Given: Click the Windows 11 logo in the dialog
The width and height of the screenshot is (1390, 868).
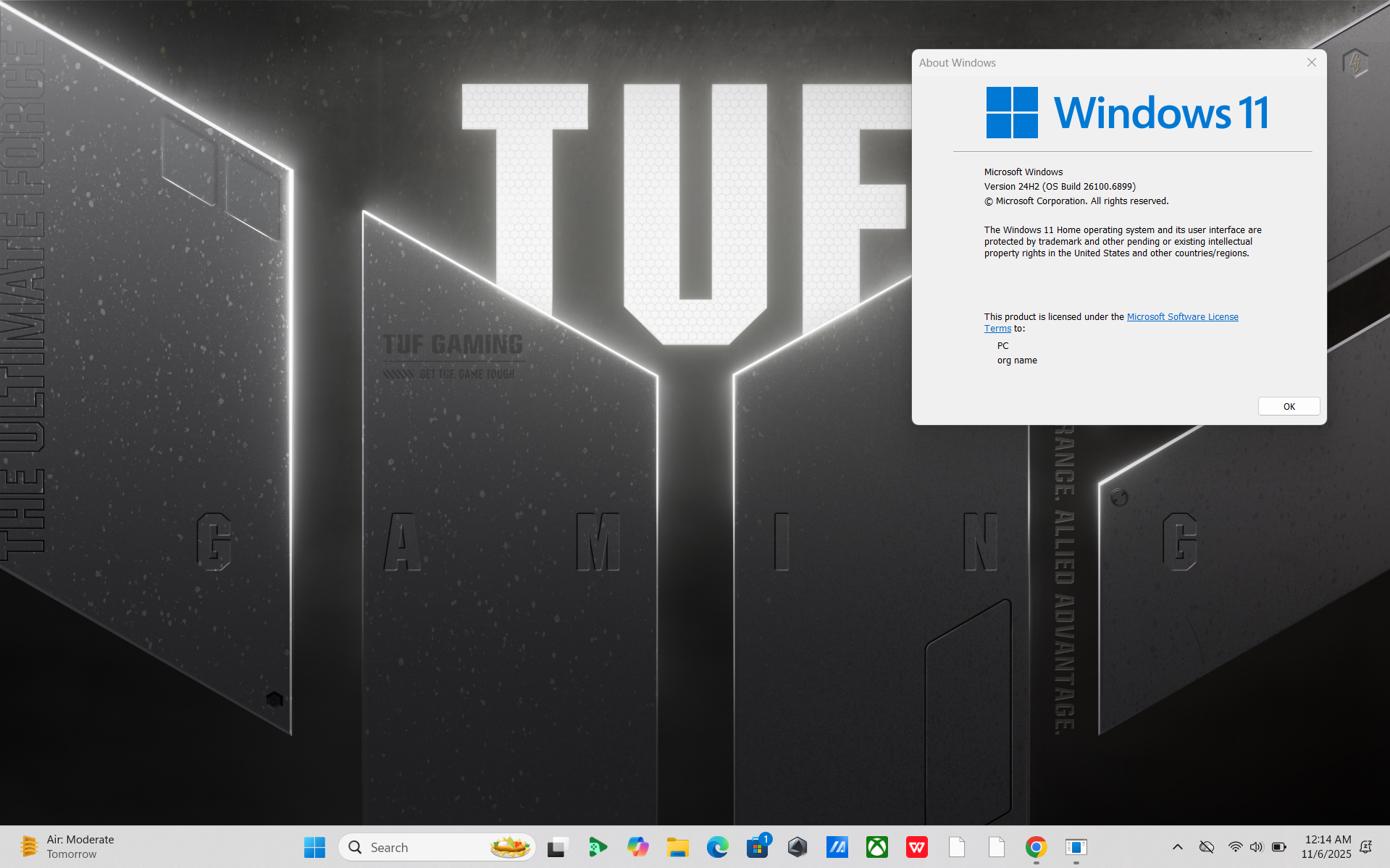Looking at the screenshot, I should click(x=1127, y=112).
